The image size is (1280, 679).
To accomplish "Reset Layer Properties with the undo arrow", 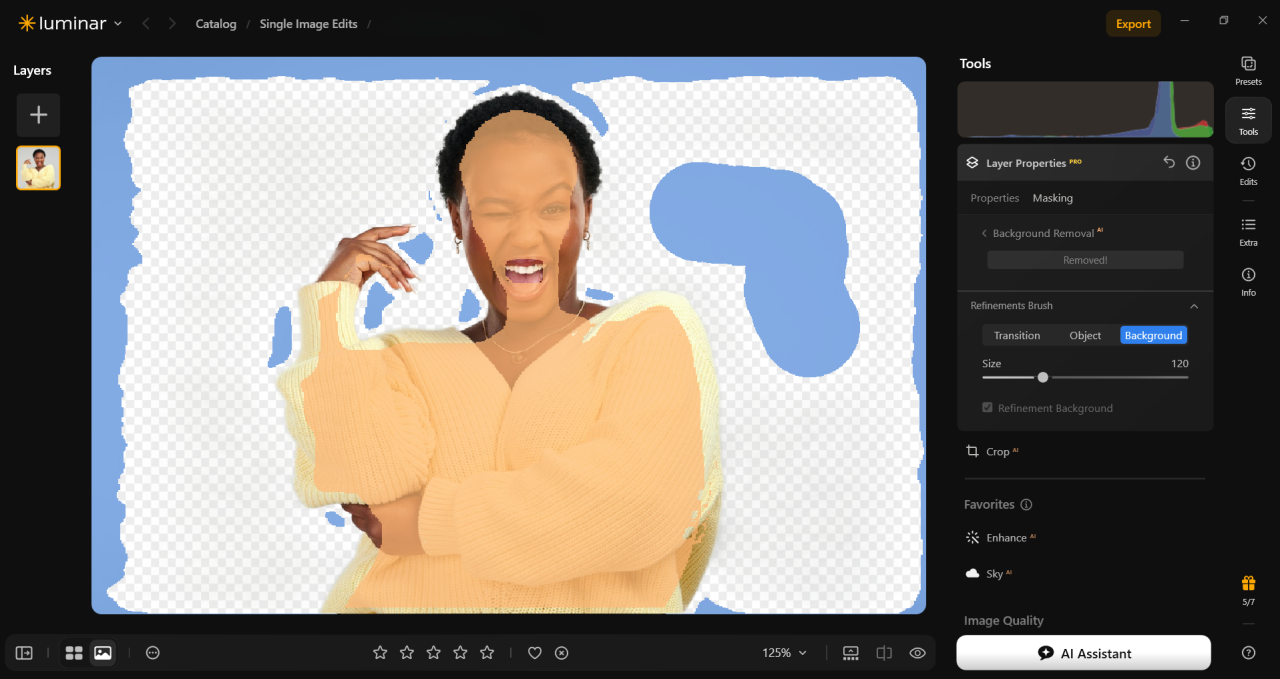I will point(1169,162).
